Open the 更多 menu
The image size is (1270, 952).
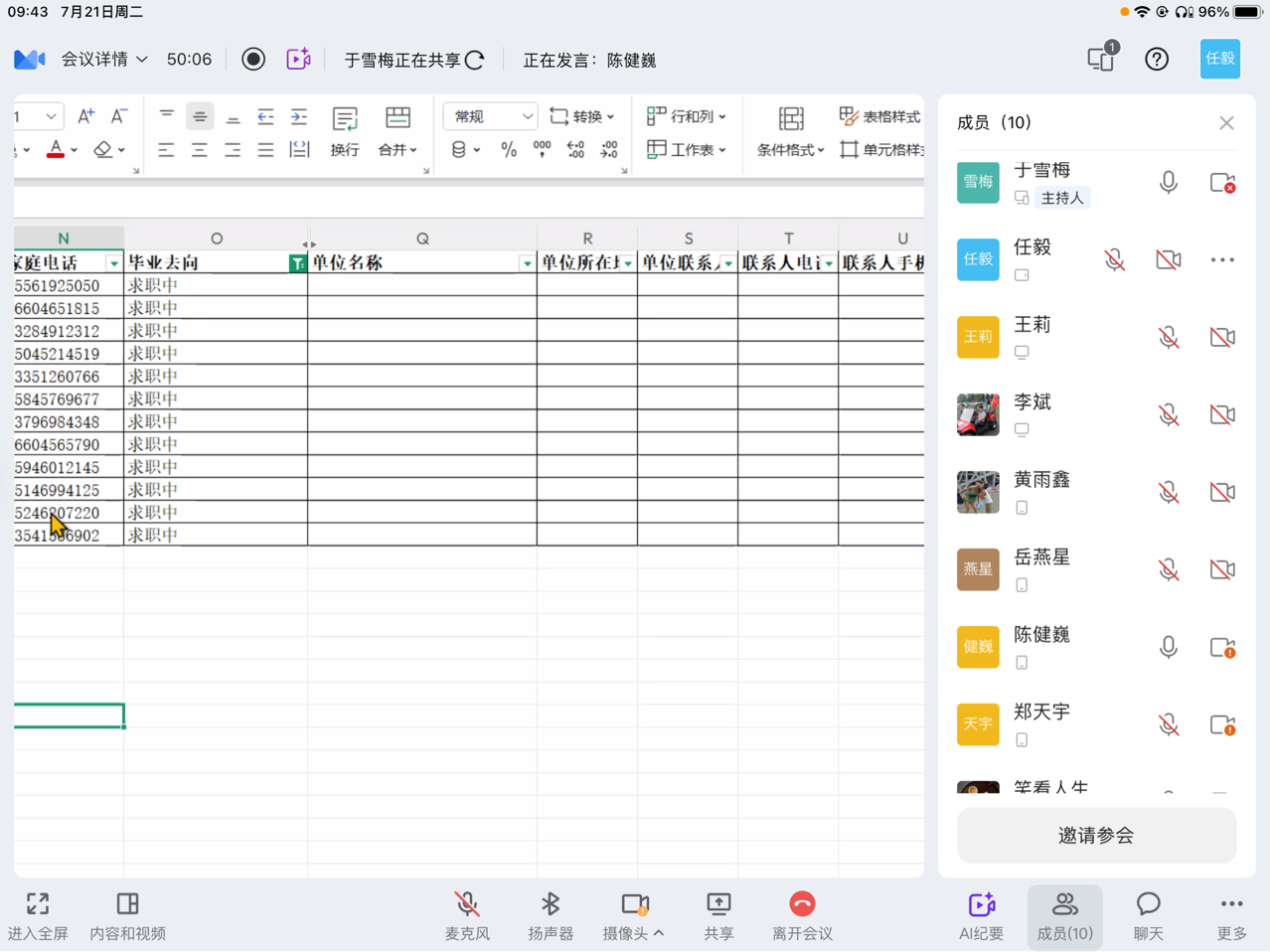pos(1231,916)
